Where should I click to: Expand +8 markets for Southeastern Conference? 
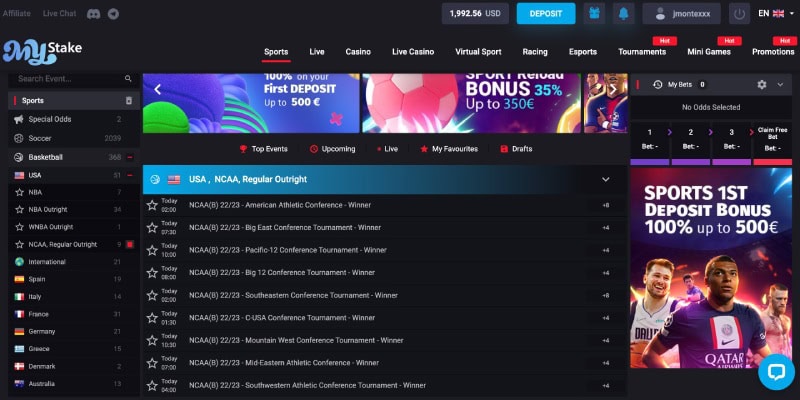coord(606,295)
